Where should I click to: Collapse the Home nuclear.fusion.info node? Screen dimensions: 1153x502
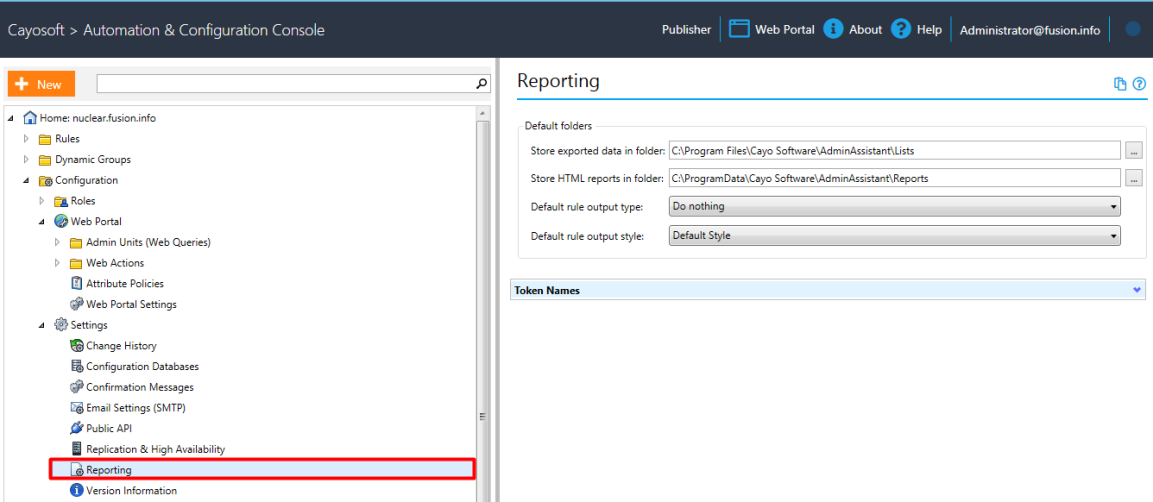(11, 118)
